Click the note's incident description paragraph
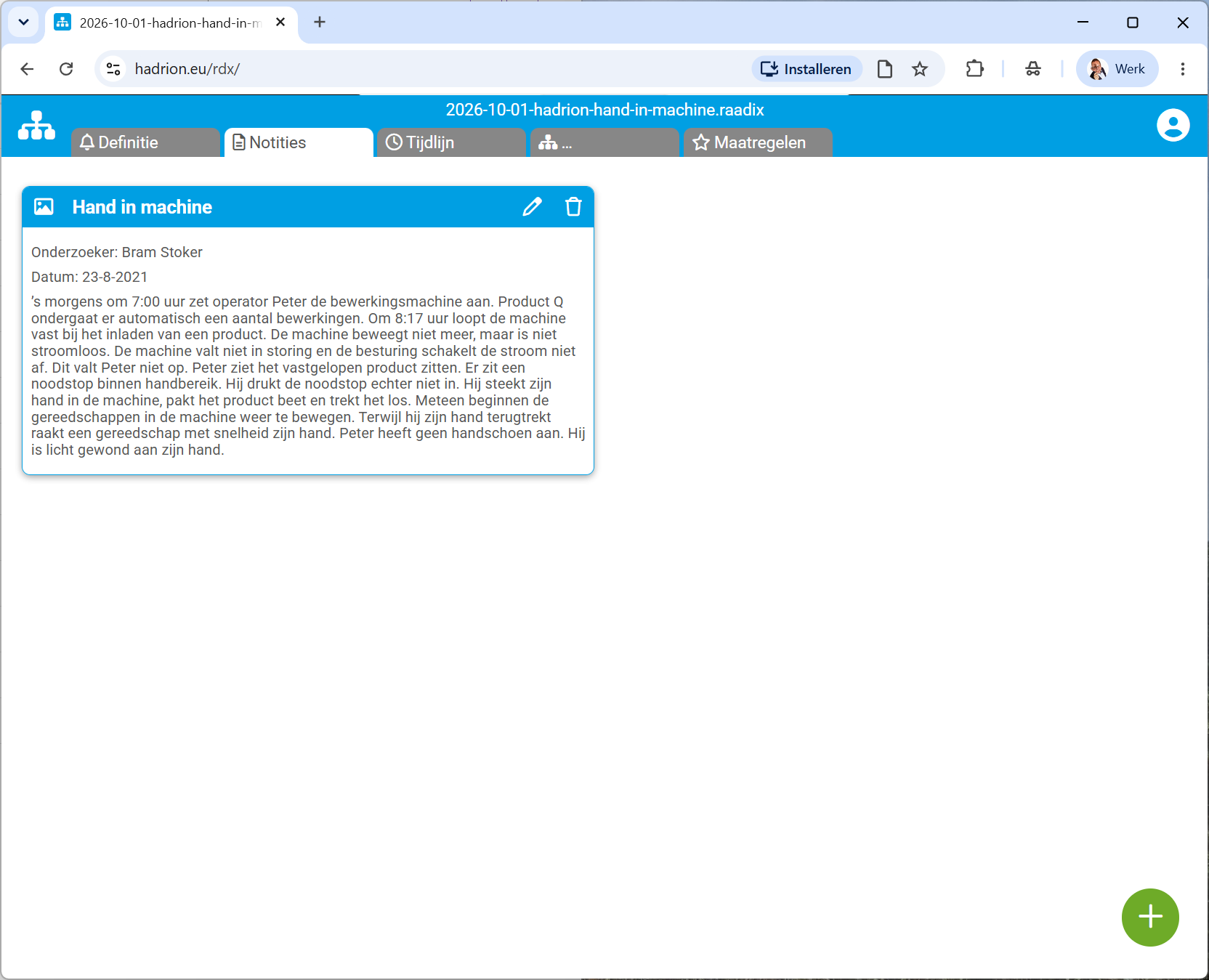Image resolution: width=1209 pixels, height=980 pixels. 308,376
